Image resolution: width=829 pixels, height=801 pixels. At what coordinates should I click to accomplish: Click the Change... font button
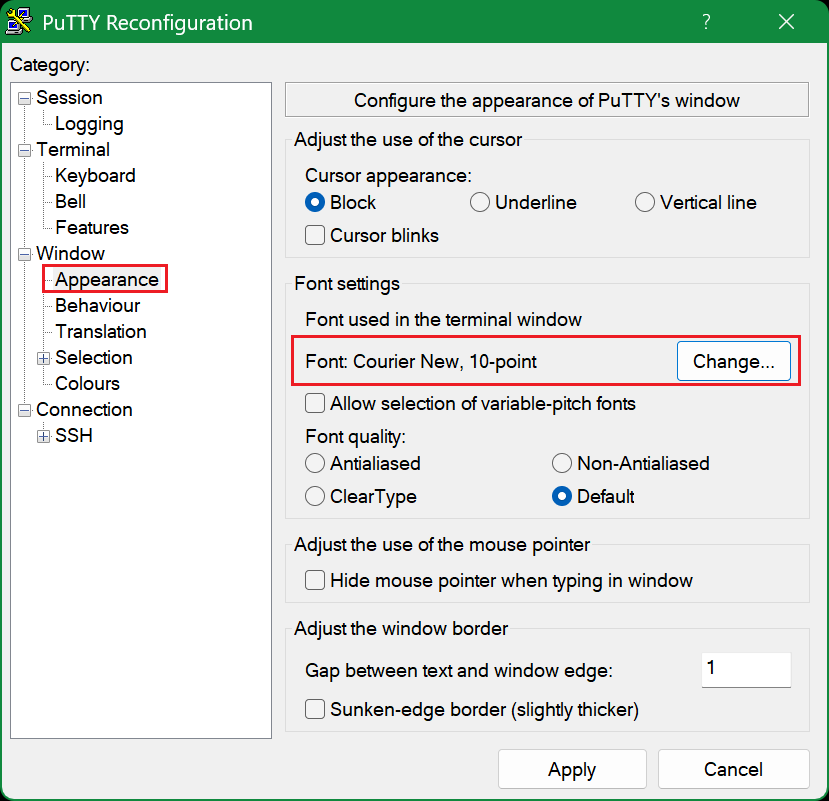click(x=733, y=361)
